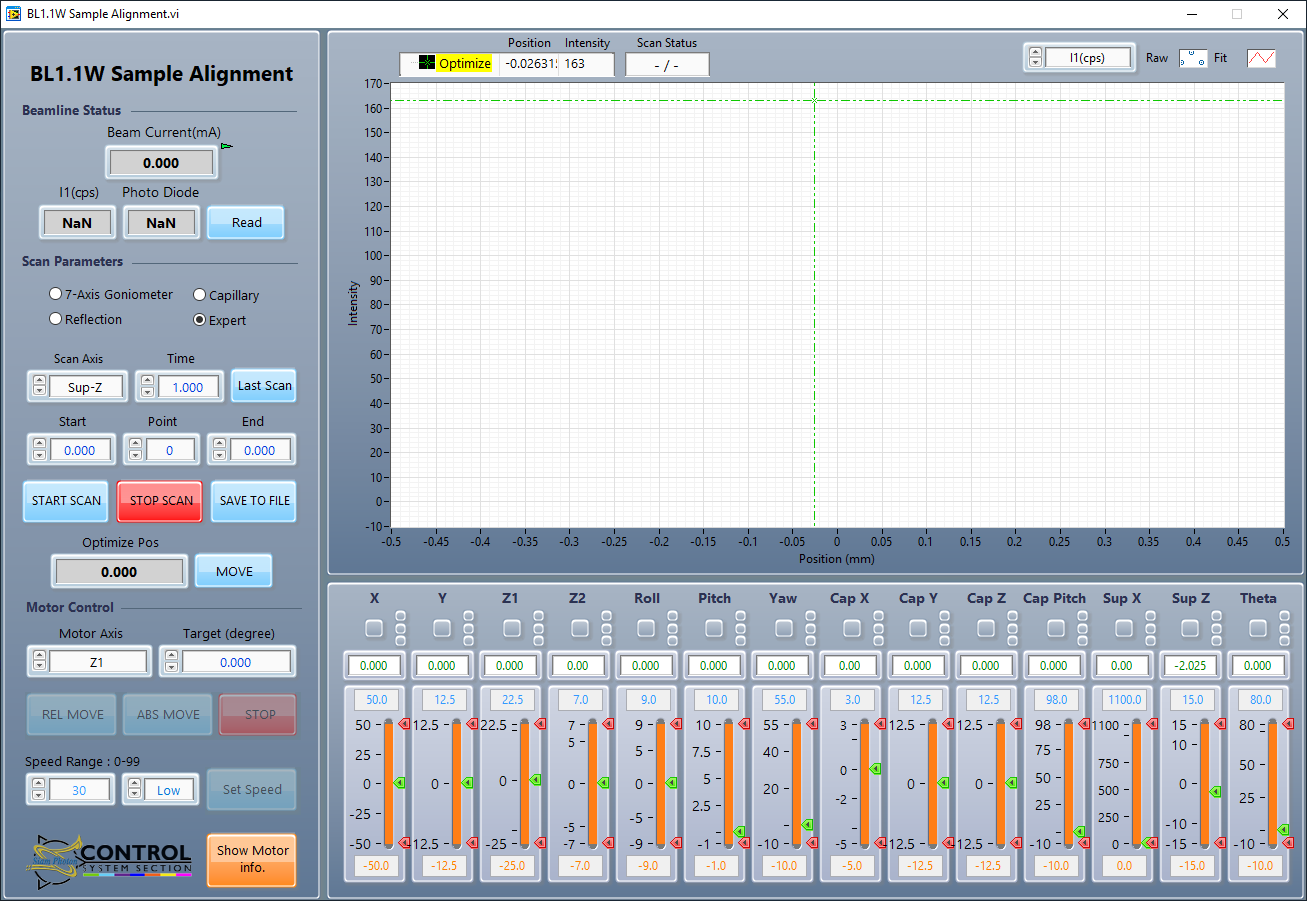Click the Photo Diode NaN indicator

[x=161, y=223]
